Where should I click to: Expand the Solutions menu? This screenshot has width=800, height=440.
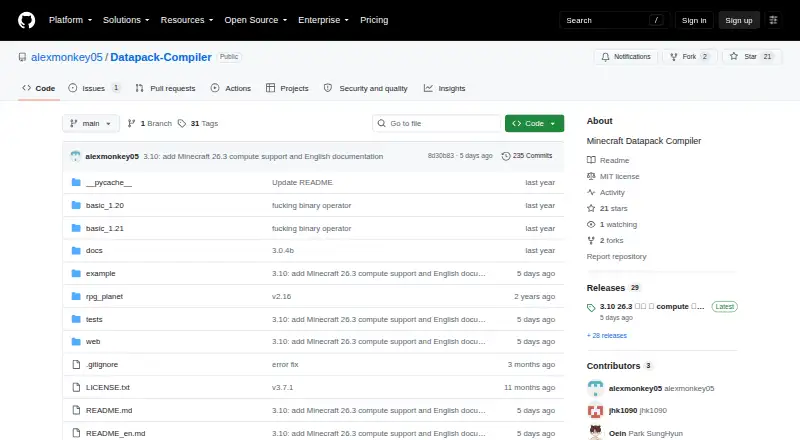[126, 20]
